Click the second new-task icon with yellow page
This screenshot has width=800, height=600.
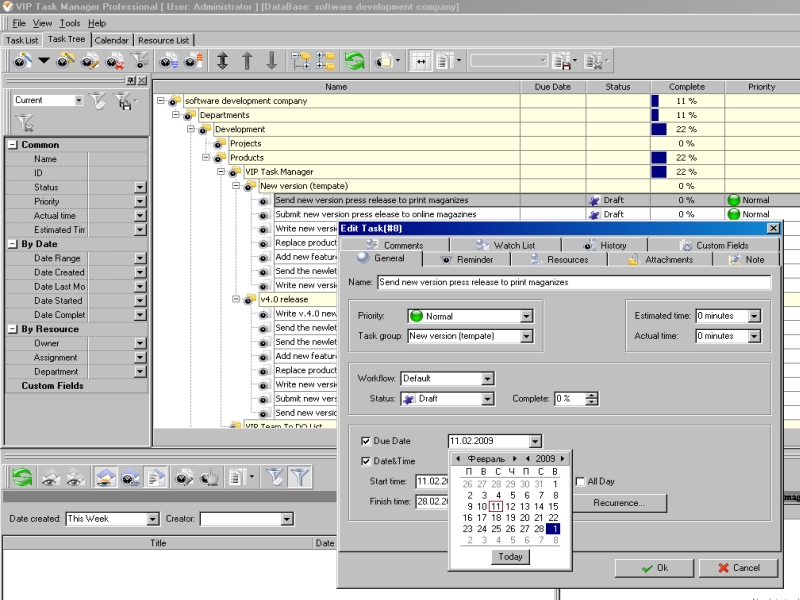click(x=65, y=61)
